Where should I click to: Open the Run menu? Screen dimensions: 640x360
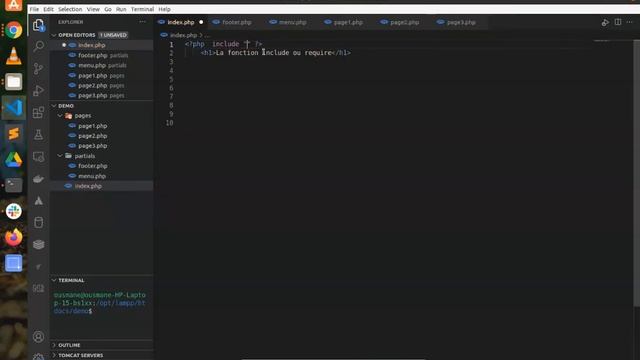click(x=121, y=9)
